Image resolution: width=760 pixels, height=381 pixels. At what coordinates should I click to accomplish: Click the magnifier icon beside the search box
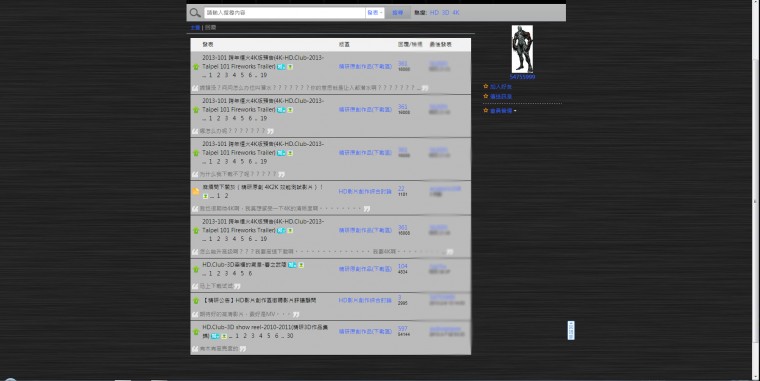point(195,13)
